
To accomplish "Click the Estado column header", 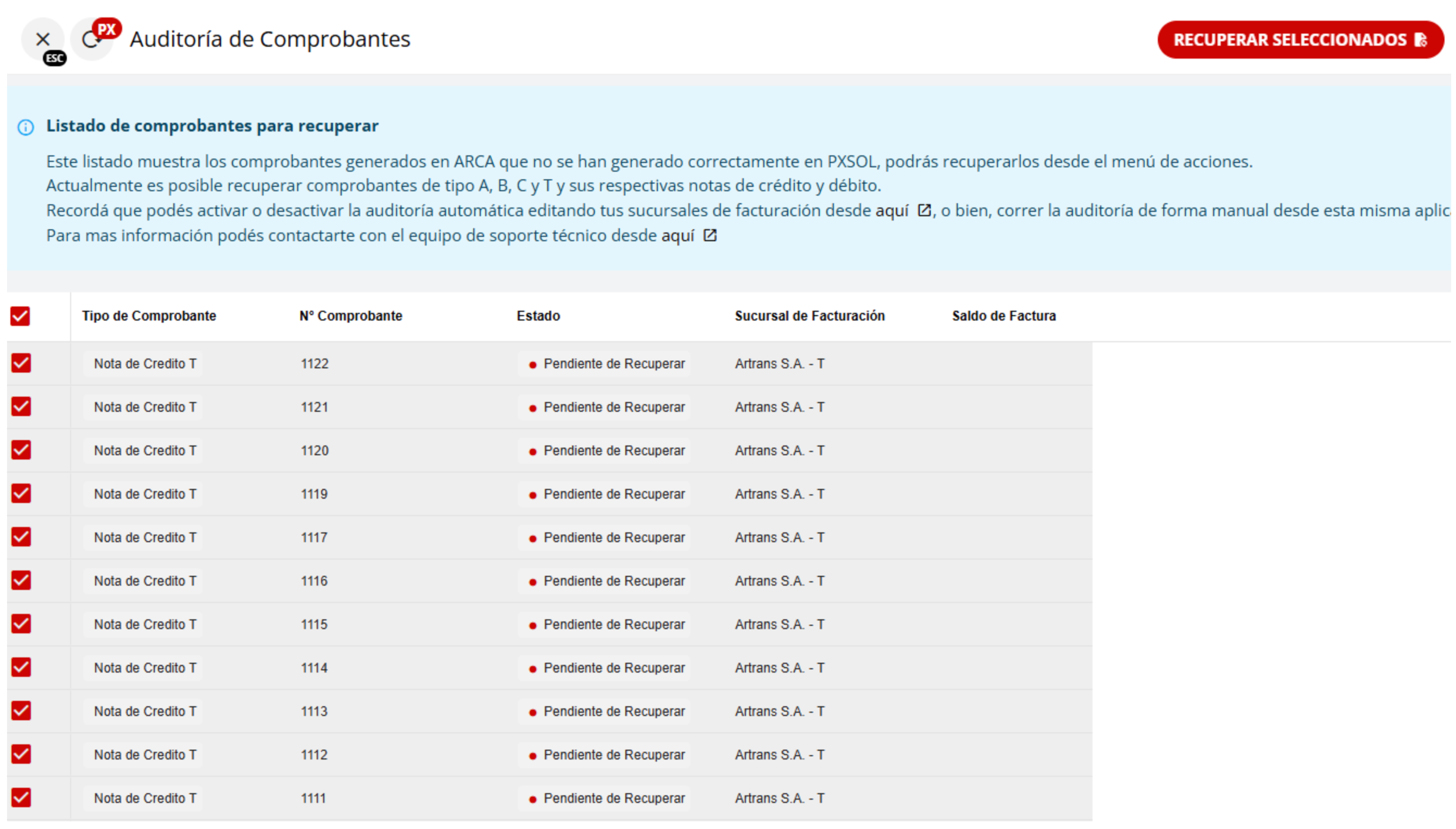I will click(x=538, y=316).
